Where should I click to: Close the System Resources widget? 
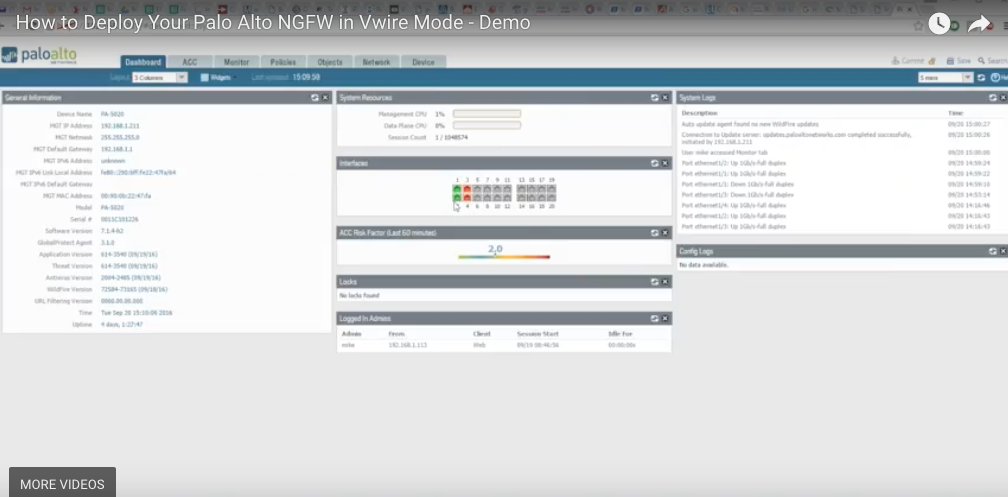pos(665,98)
